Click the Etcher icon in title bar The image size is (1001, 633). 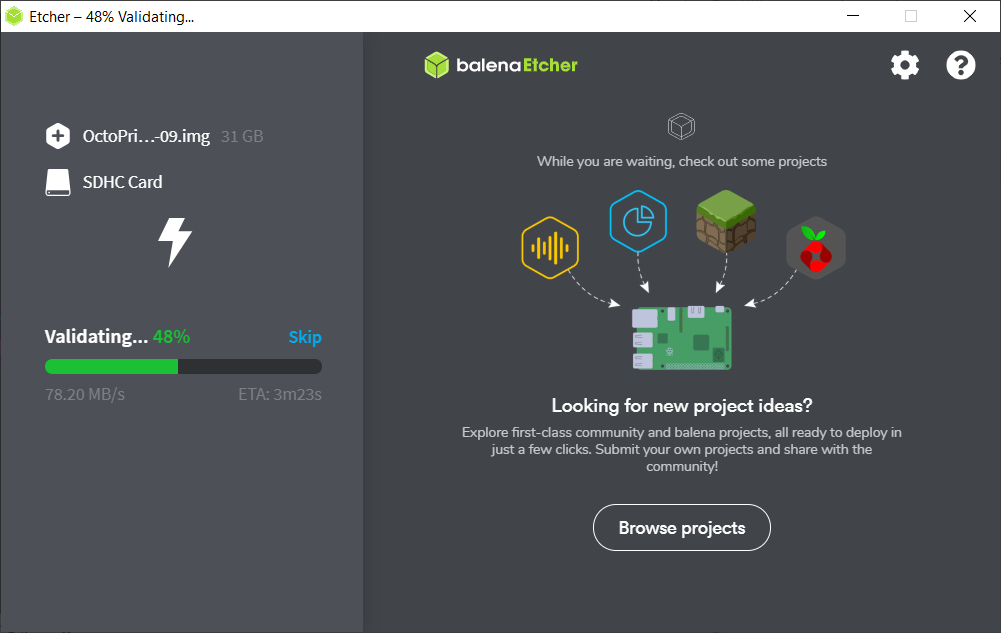coord(14,17)
